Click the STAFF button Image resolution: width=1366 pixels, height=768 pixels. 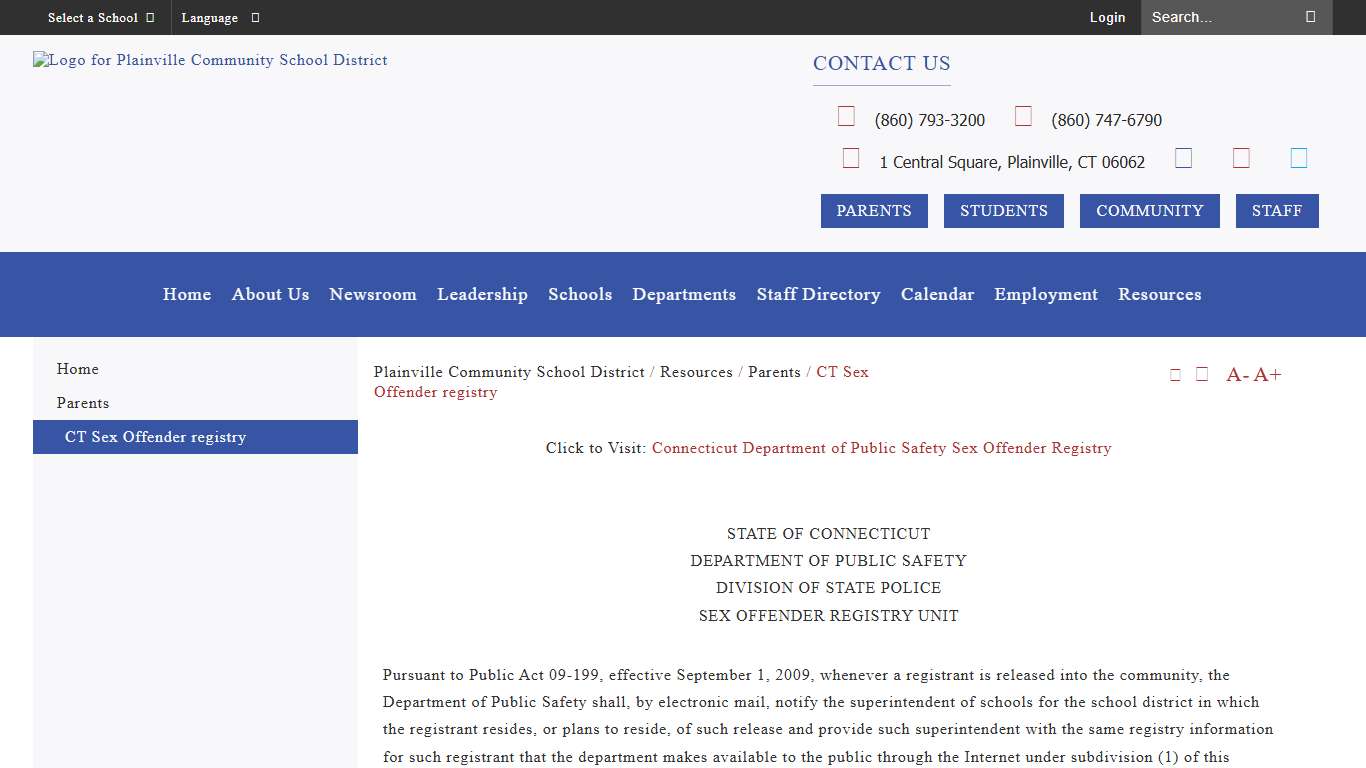pos(1277,210)
